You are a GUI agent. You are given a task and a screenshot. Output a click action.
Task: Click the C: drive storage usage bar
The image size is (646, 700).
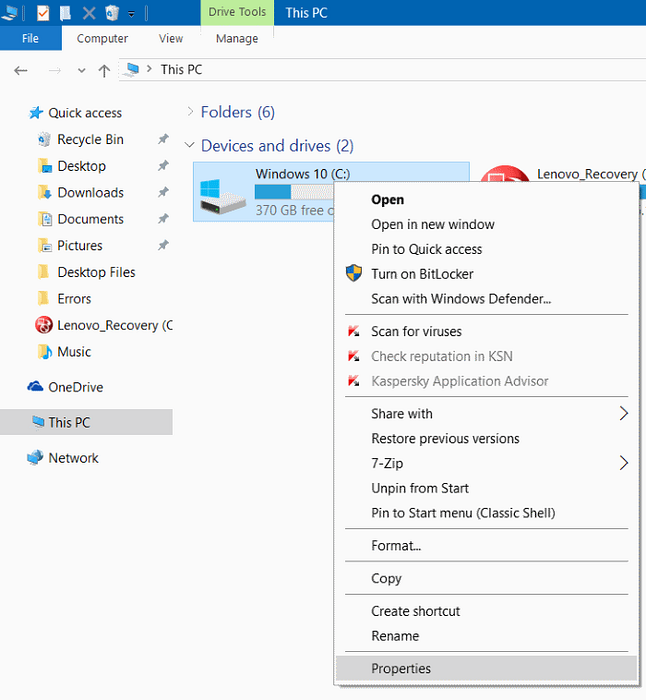click(x=290, y=192)
